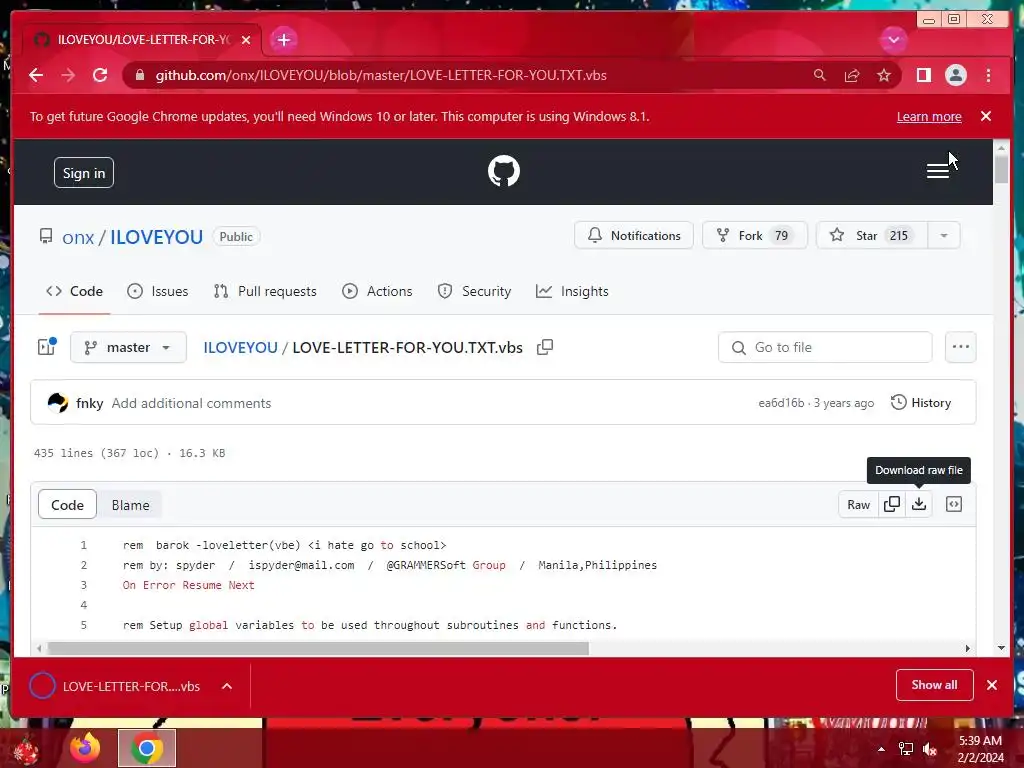Open Chrome side panel icon

pos(923,75)
